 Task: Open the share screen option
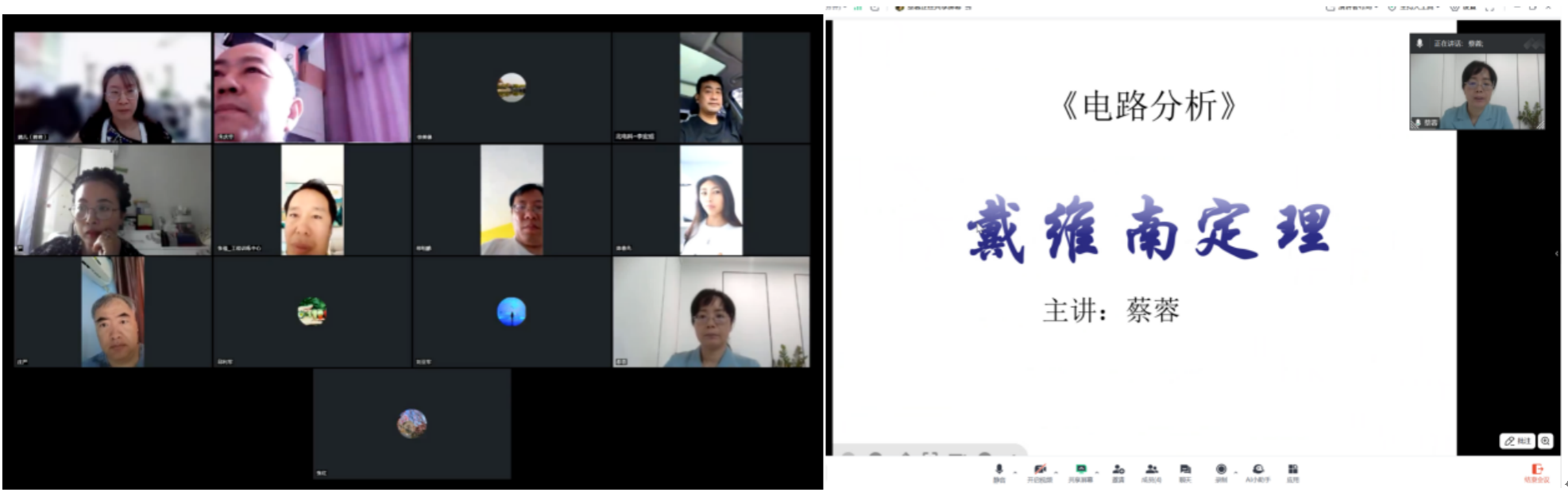click(1080, 471)
